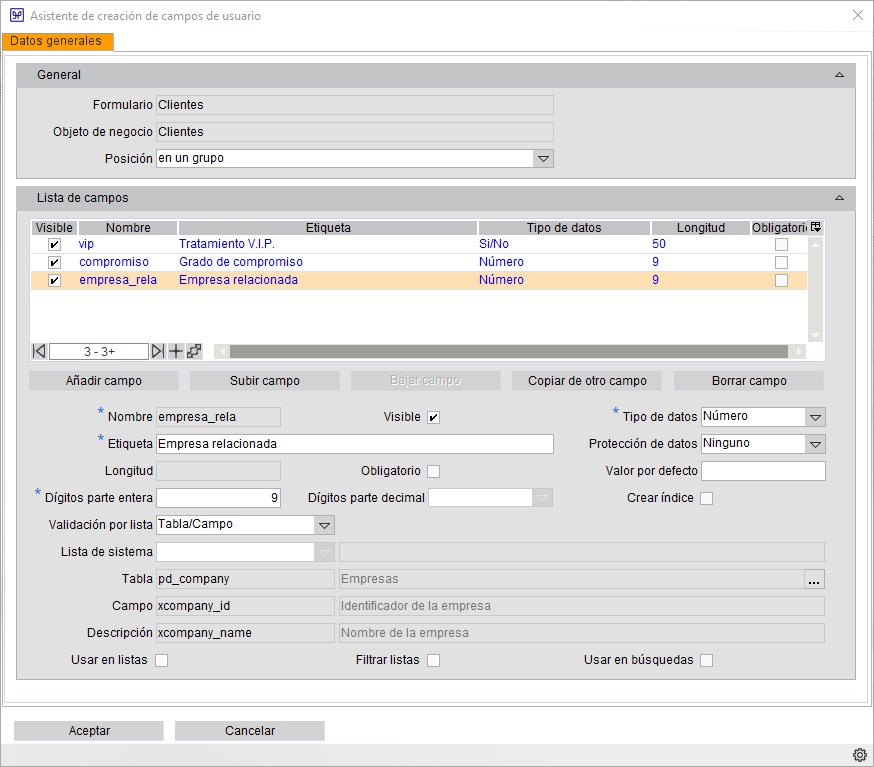Image resolution: width=874 pixels, height=767 pixels.
Task: Toggle Usar en búsquedas checkbox
Action: pyautogui.click(x=706, y=660)
